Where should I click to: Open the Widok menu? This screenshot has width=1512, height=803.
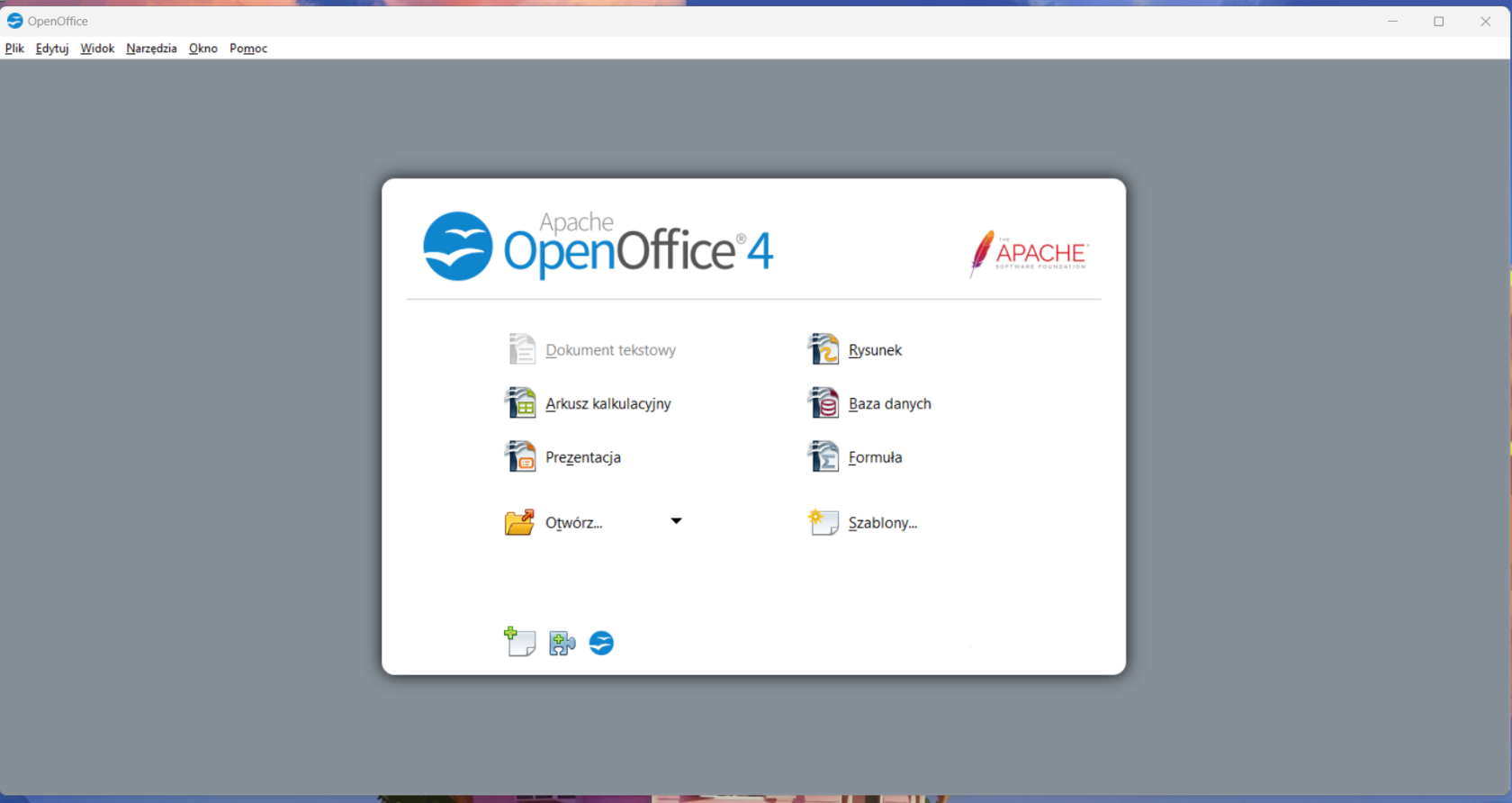click(97, 49)
